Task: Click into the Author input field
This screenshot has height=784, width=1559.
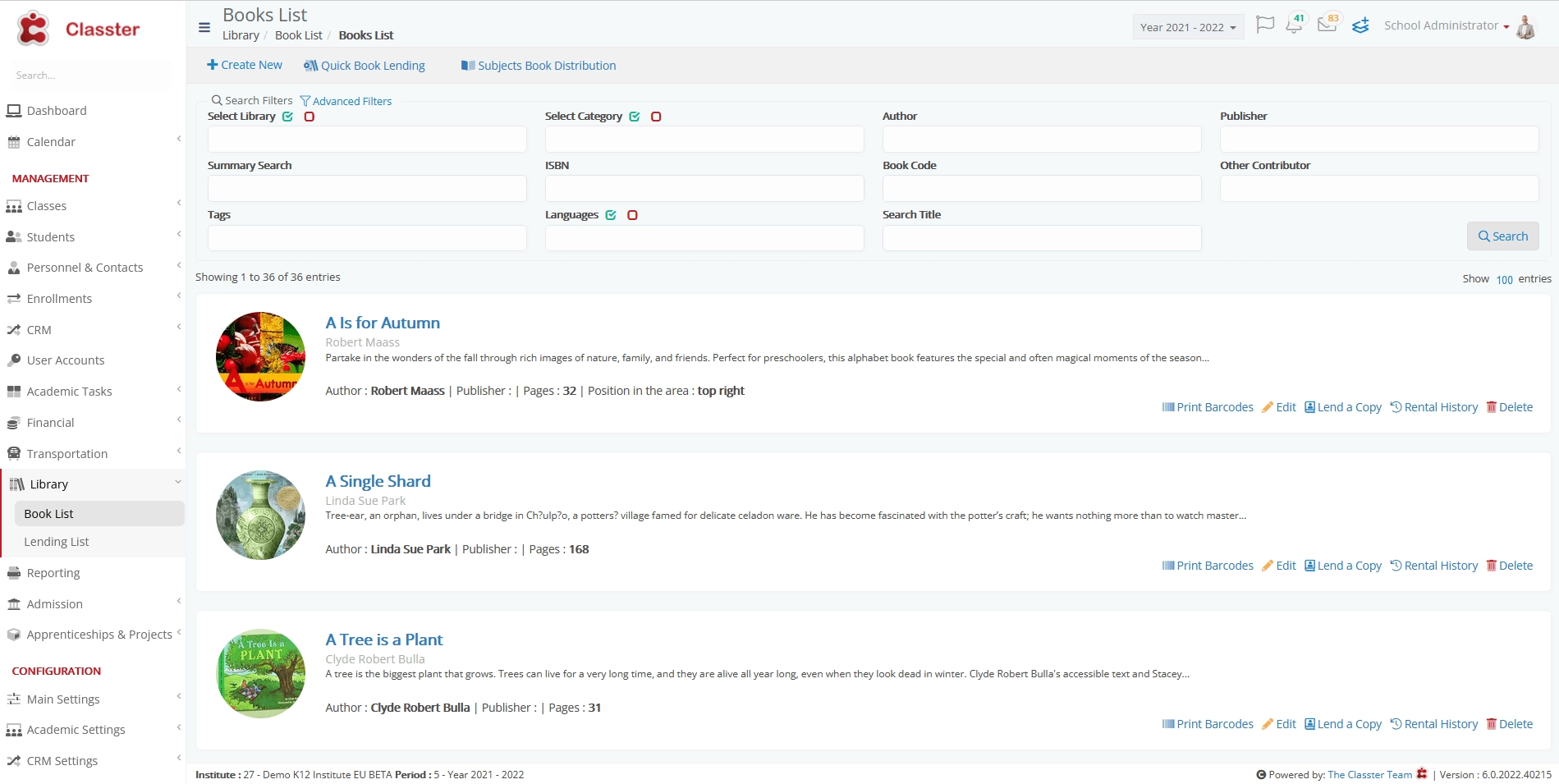Action: click(1042, 139)
